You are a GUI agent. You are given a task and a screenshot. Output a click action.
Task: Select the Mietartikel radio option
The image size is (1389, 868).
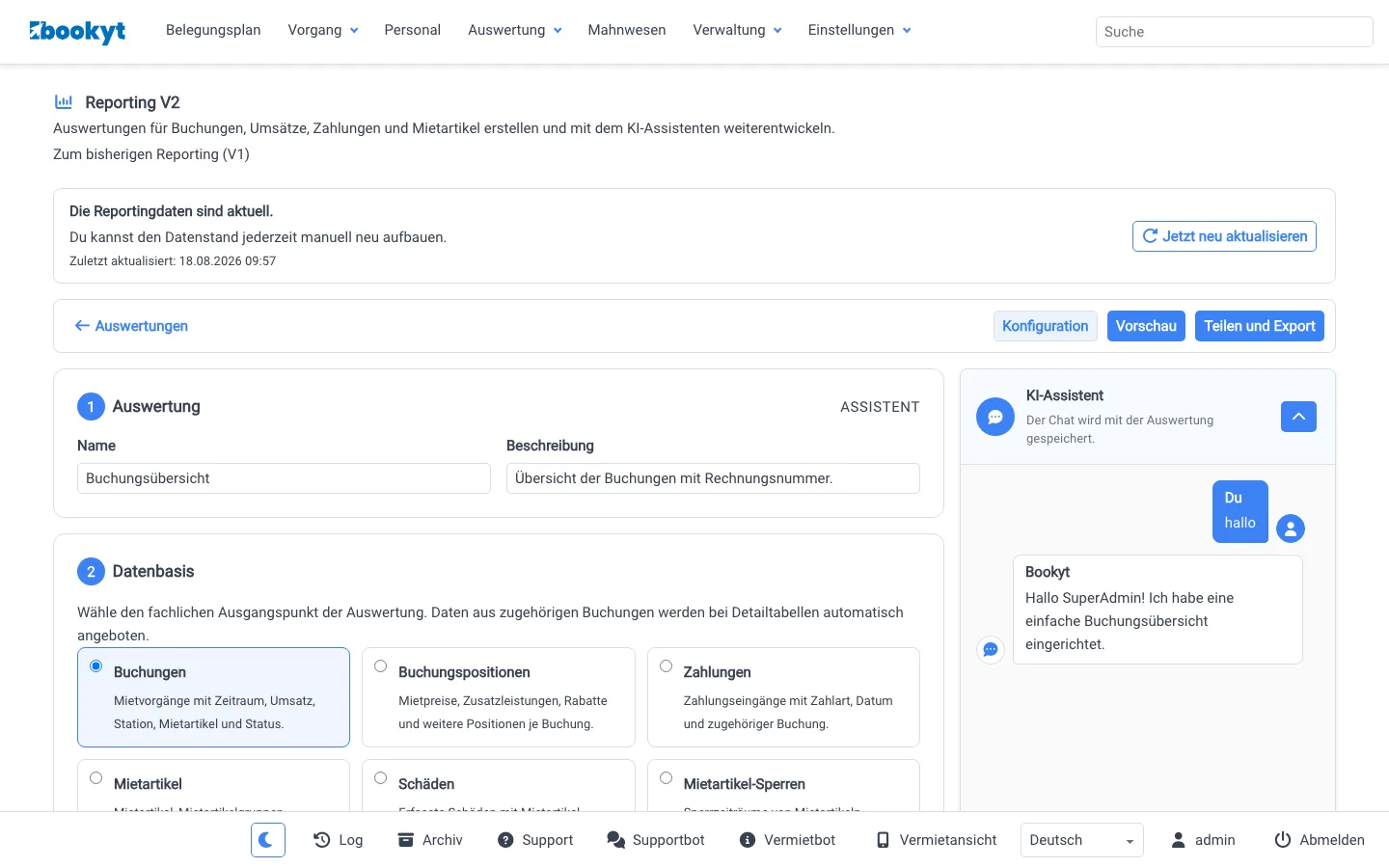click(95, 778)
